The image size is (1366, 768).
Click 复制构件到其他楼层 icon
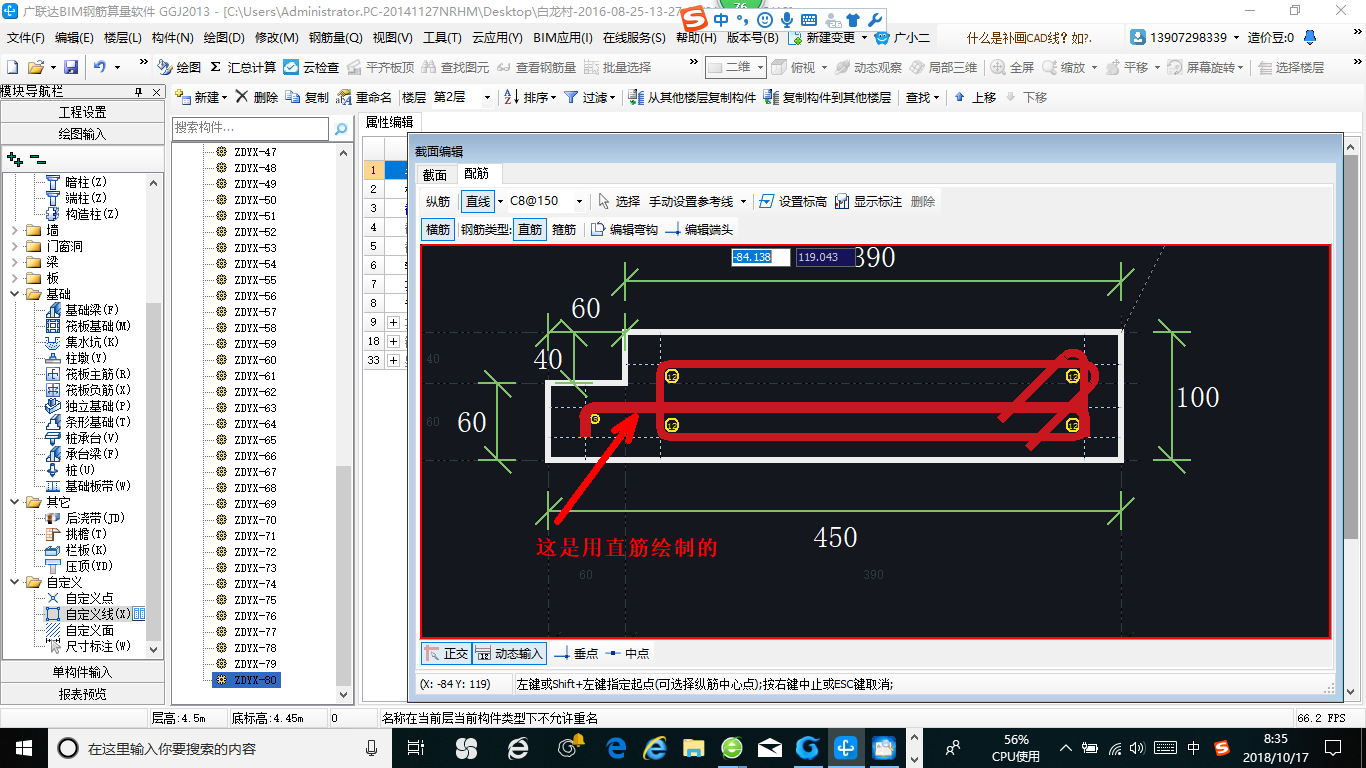(827, 97)
